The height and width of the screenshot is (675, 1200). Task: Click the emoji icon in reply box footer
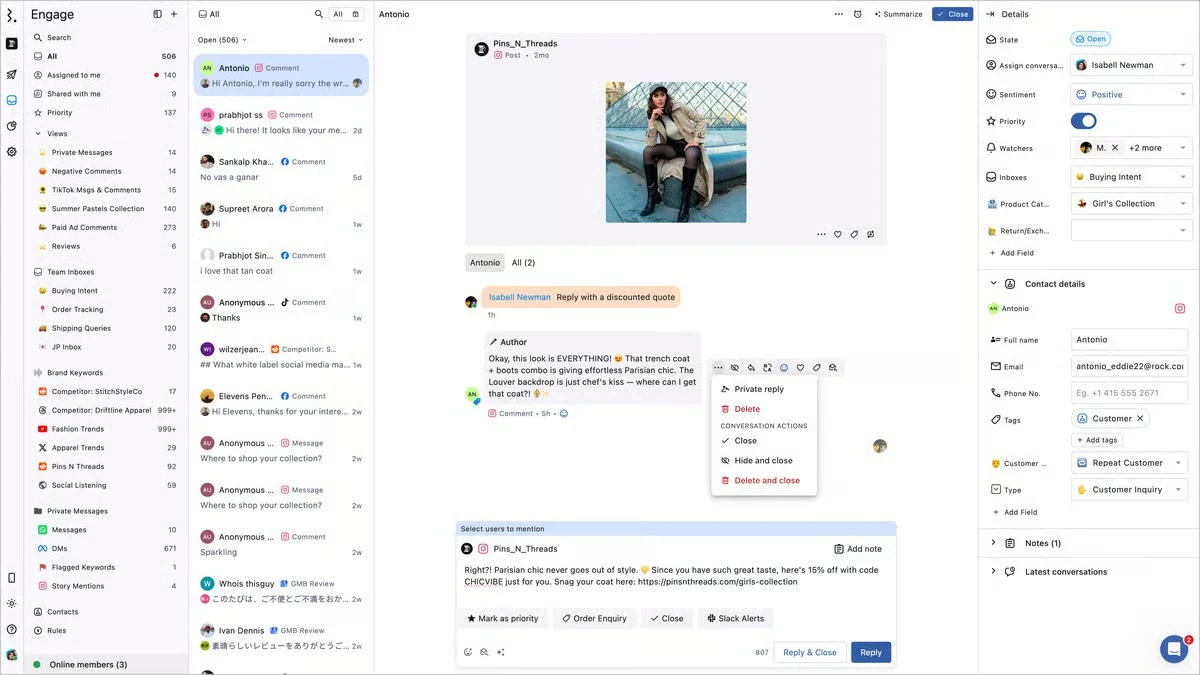467,652
